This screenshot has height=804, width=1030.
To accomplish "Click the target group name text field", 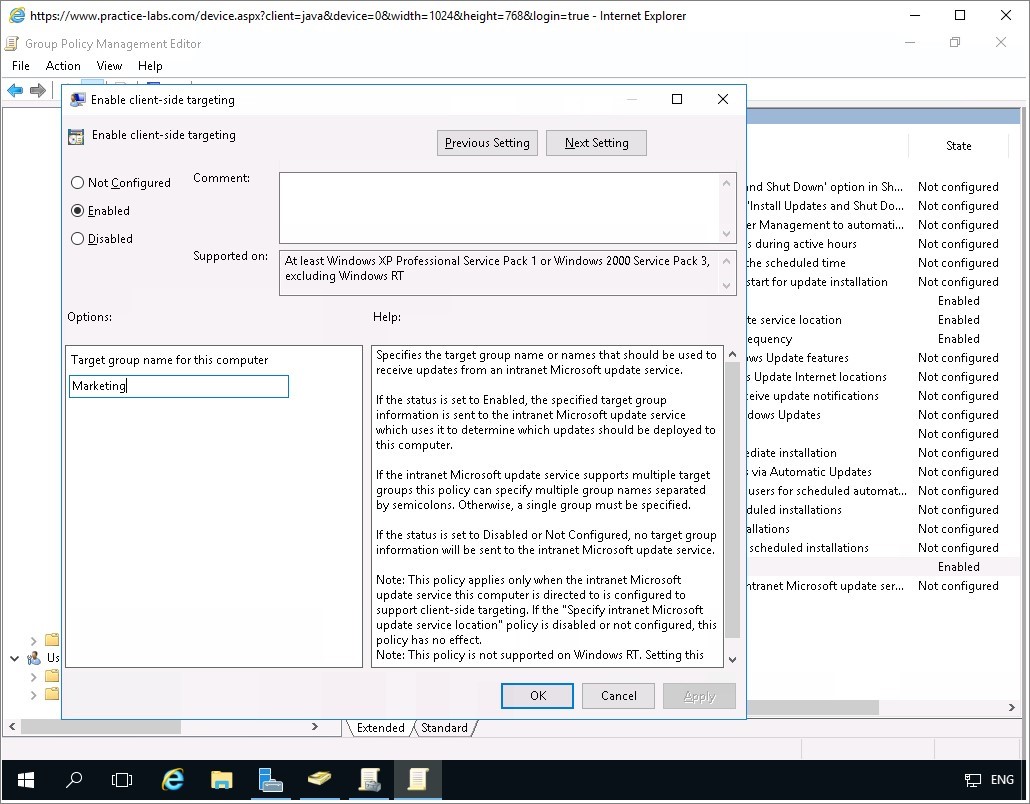I will (x=179, y=386).
